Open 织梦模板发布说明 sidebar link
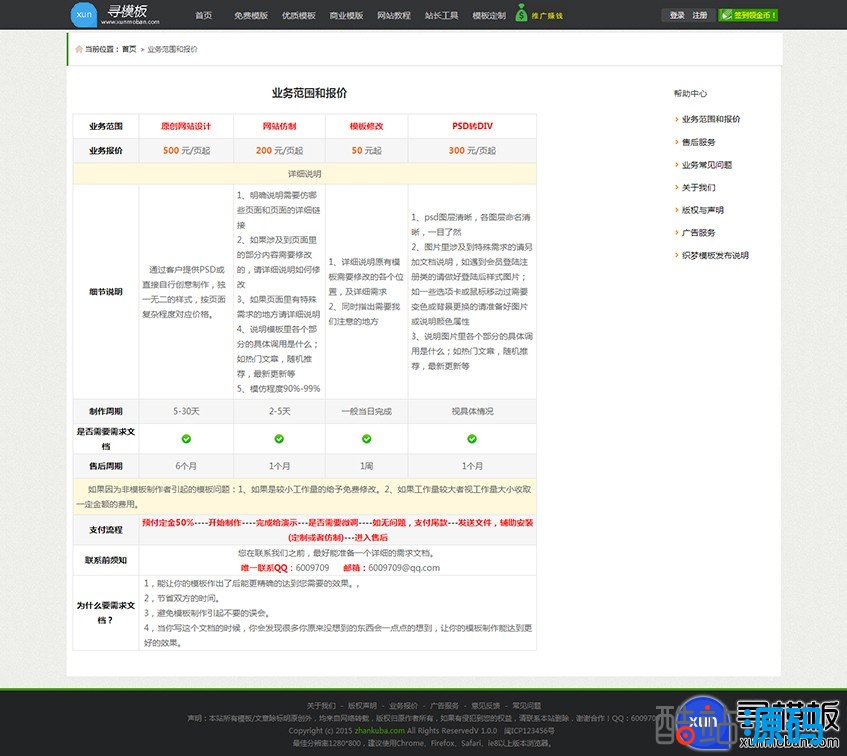 [x=714, y=255]
